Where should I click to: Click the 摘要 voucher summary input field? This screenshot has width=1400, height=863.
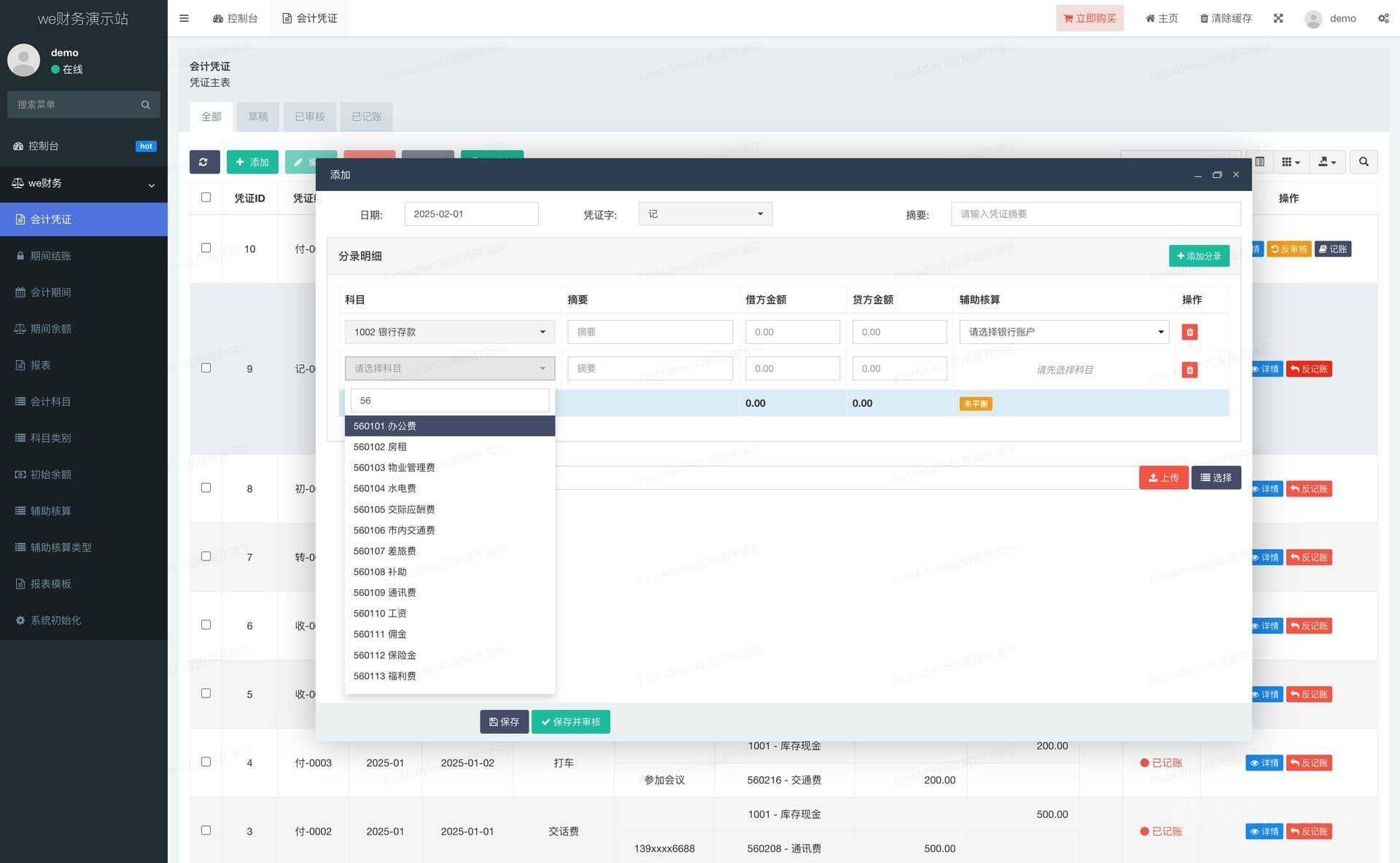tap(1095, 214)
